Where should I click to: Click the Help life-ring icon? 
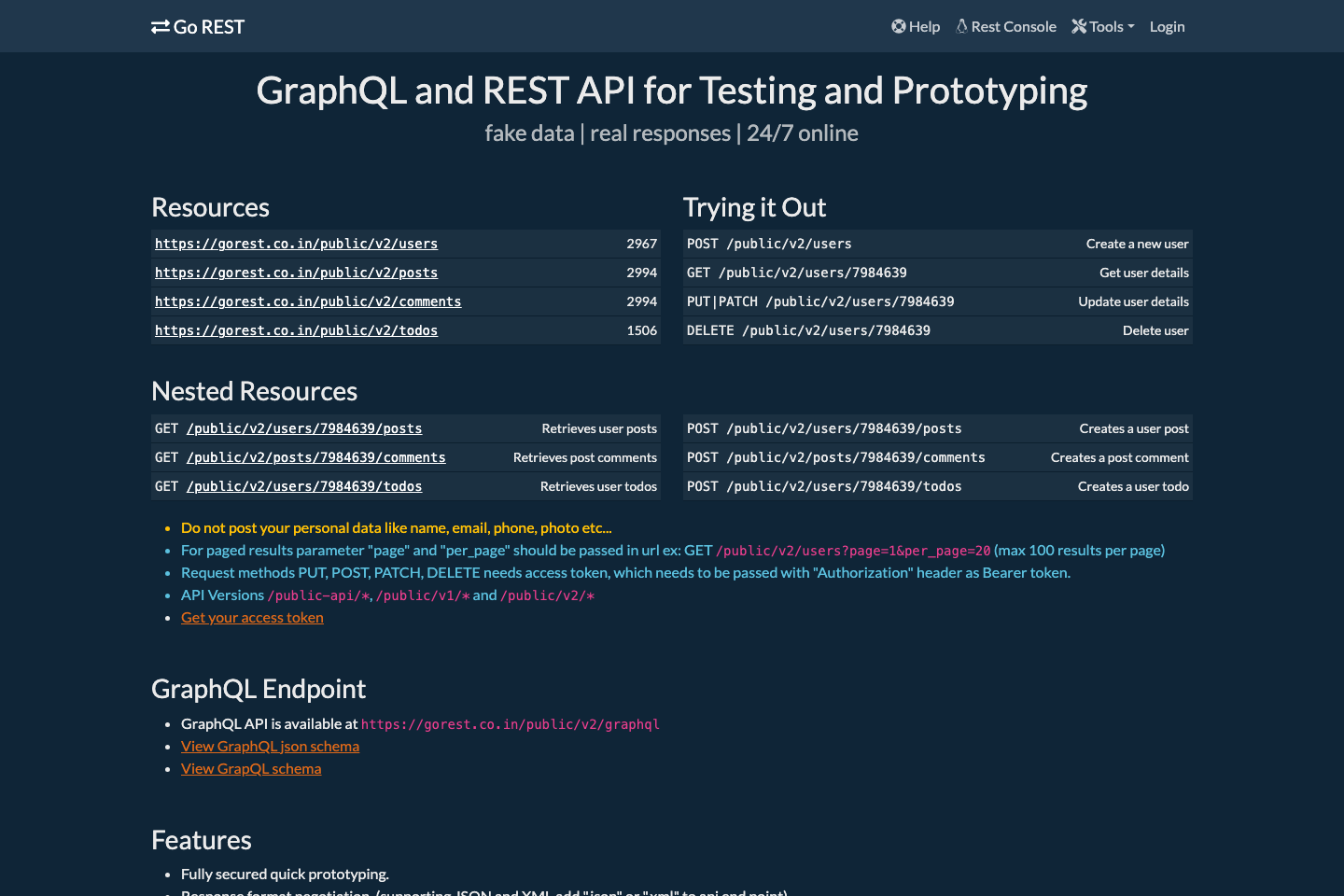pyautogui.click(x=898, y=26)
